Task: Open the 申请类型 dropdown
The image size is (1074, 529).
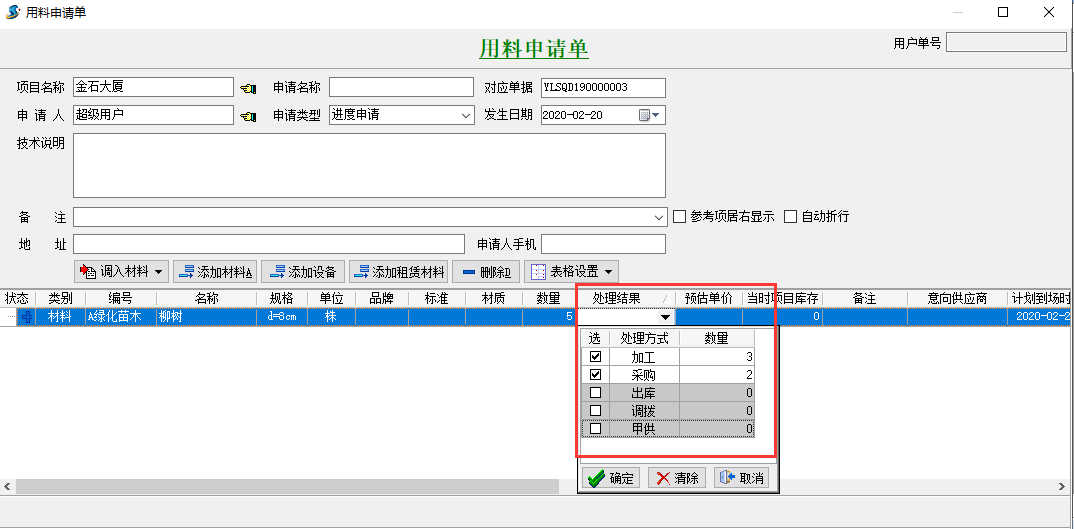Action: 466,115
